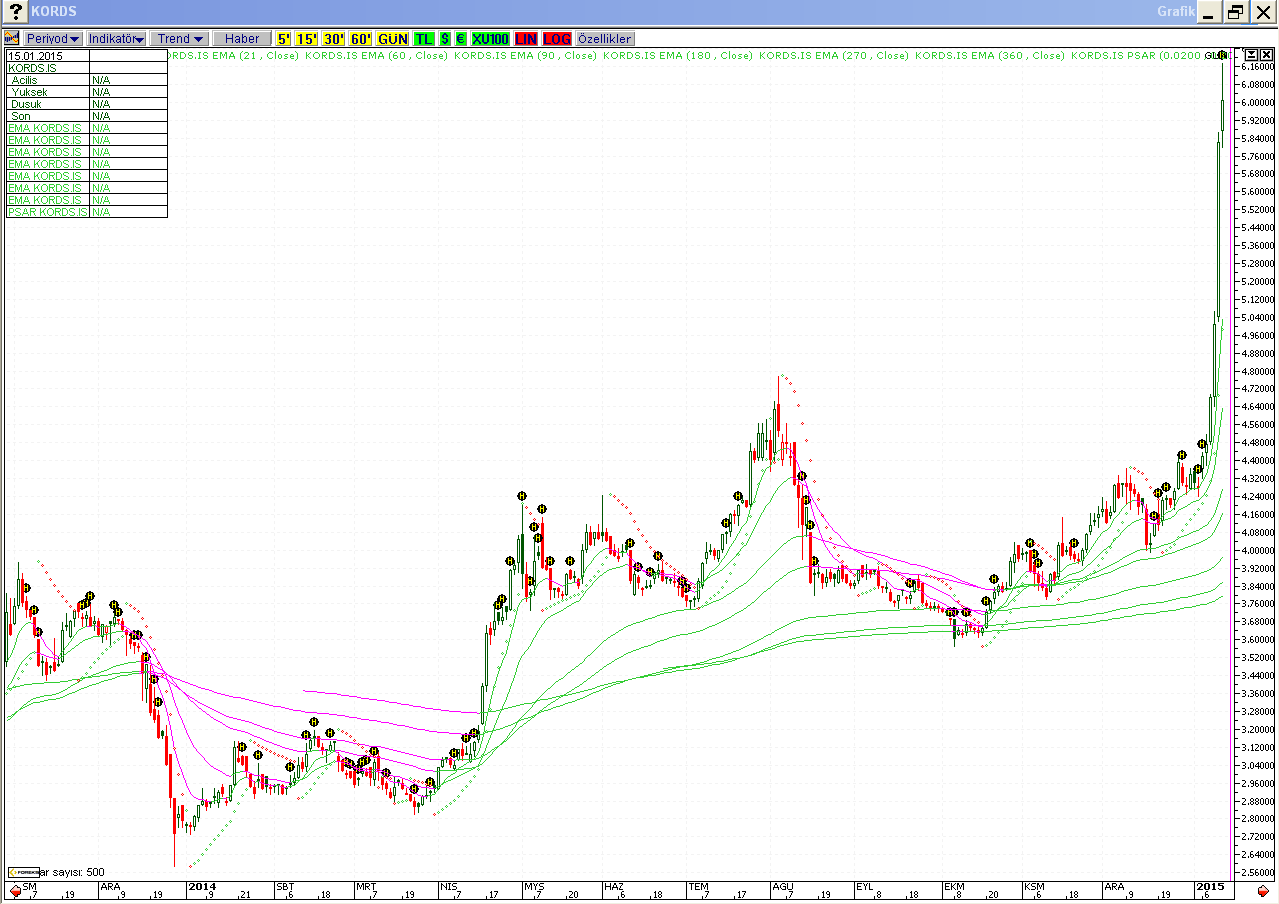
Task: Toggle XU100 relative comparison
Action: pyautogui.click(x=490, y=39)
